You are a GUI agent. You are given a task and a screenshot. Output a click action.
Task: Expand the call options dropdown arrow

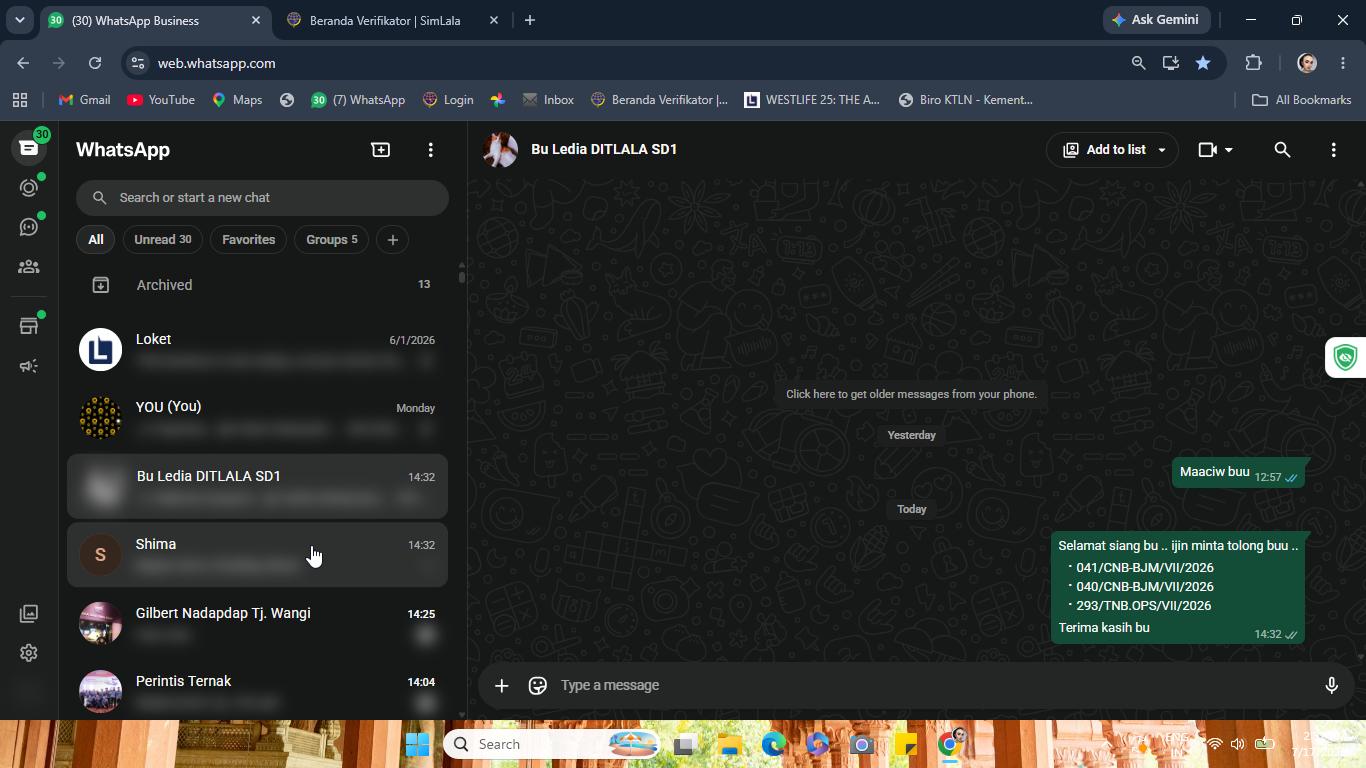tap(1229, 149)
